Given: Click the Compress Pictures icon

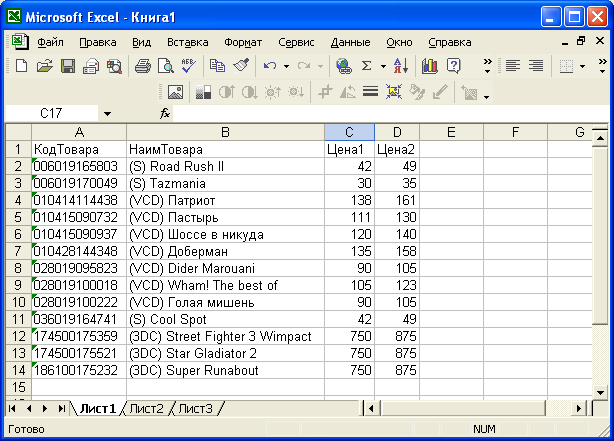Looking at the screenshot, I should point(394,92).
